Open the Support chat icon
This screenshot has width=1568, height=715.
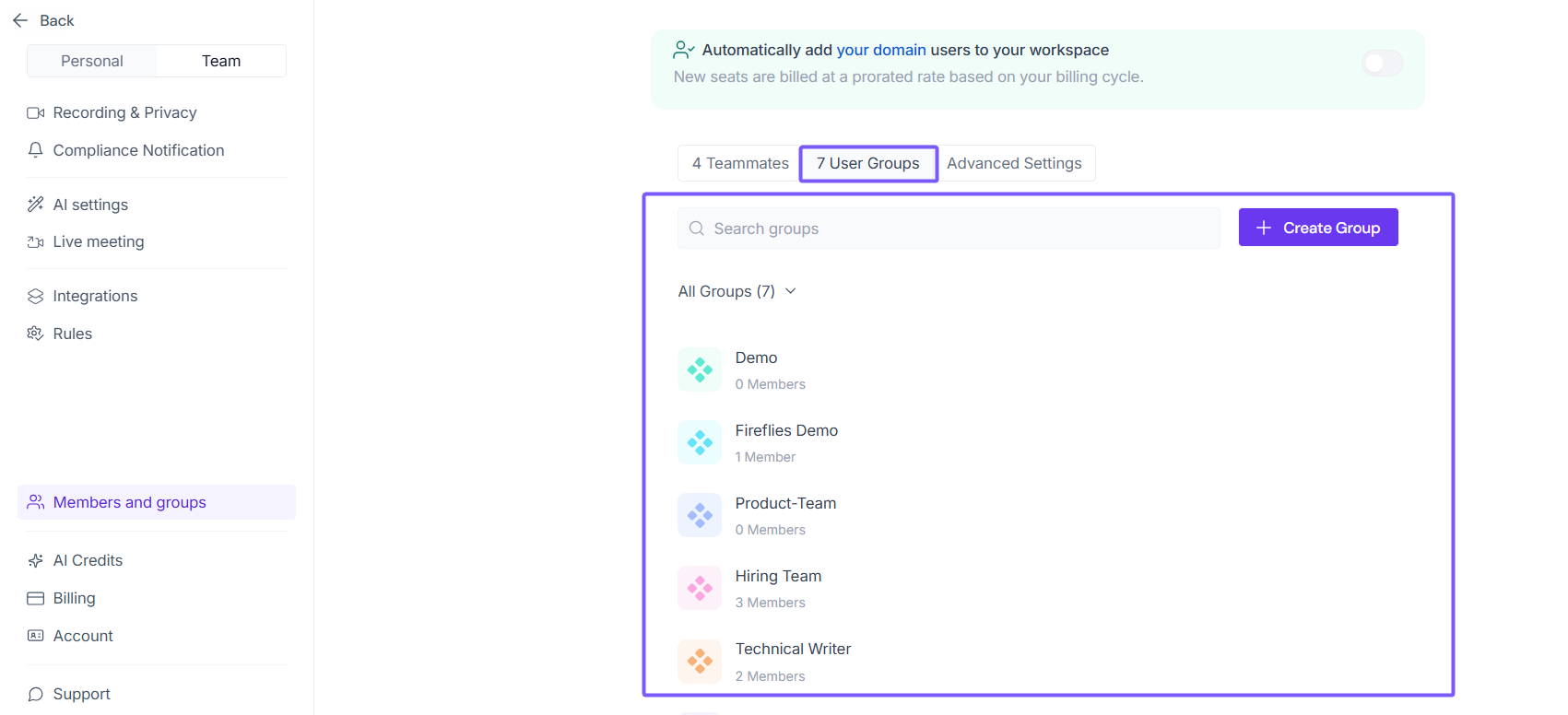pyautogui.click(x=36, y=694)
